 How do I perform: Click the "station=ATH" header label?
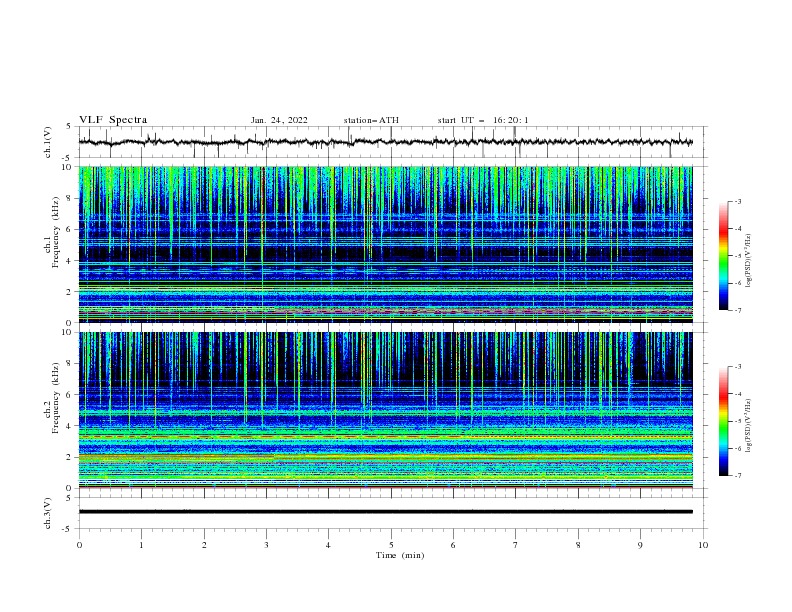pos(371,120)
